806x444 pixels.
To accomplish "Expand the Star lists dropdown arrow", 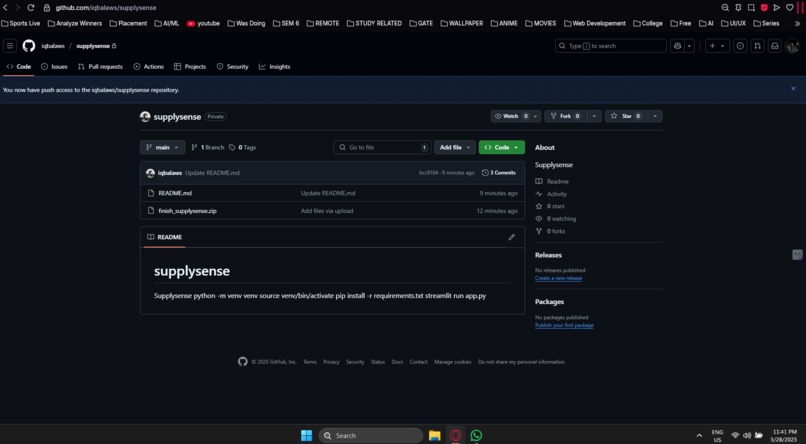I will (655, 116).
